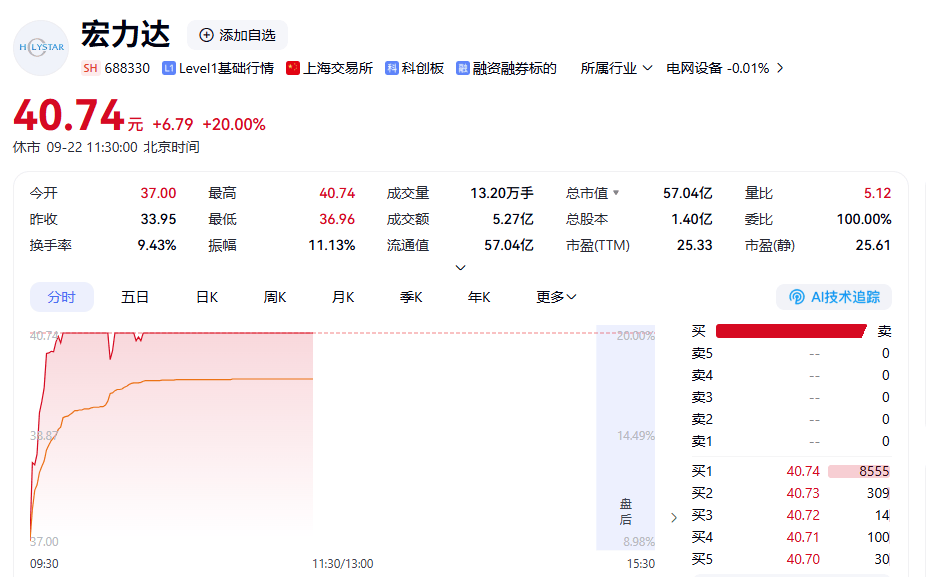Image resolution: width=926 pixels, height=577 pixels.
Task: Click the Holystar company logo
Action: point(41,48)
